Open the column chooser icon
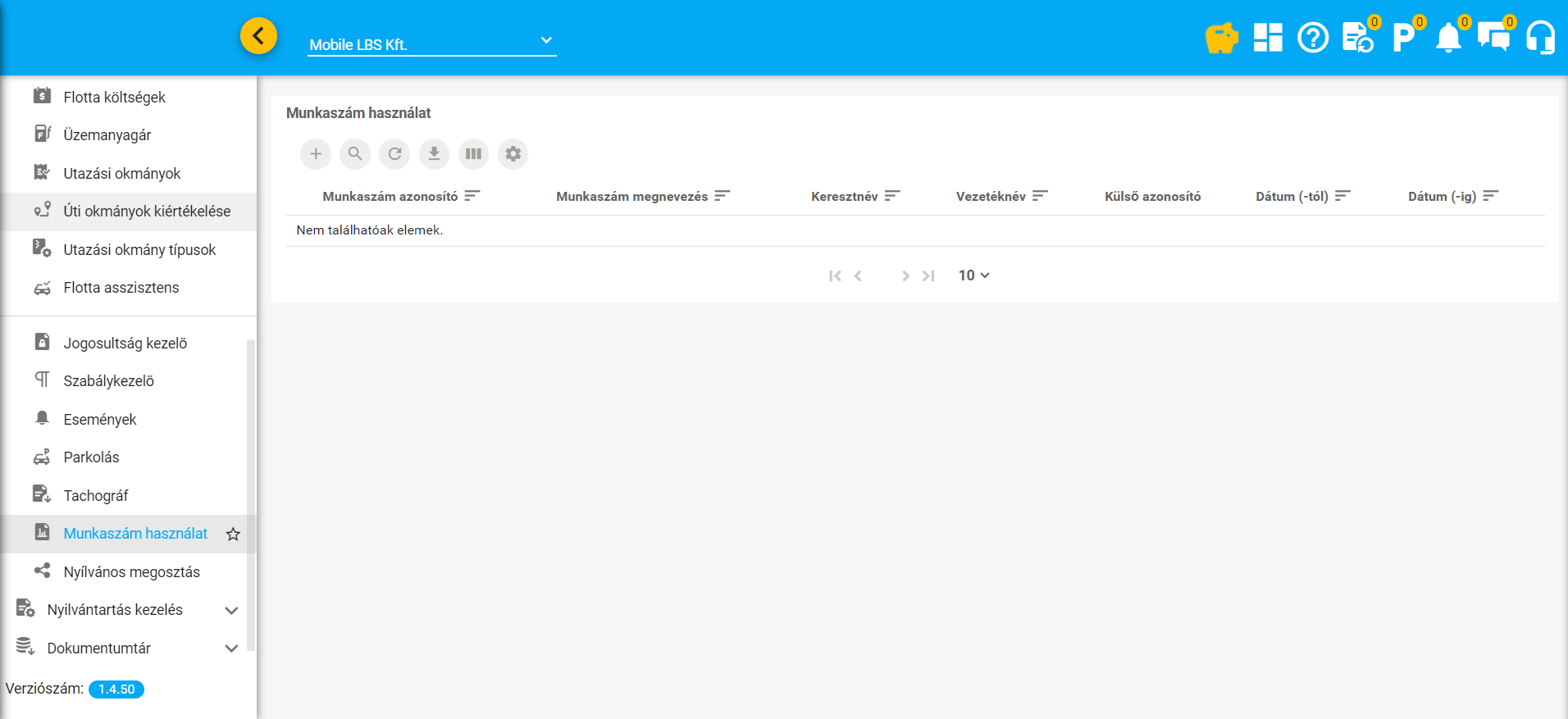This screenshot has height=719, width=1568. [473, 154]
